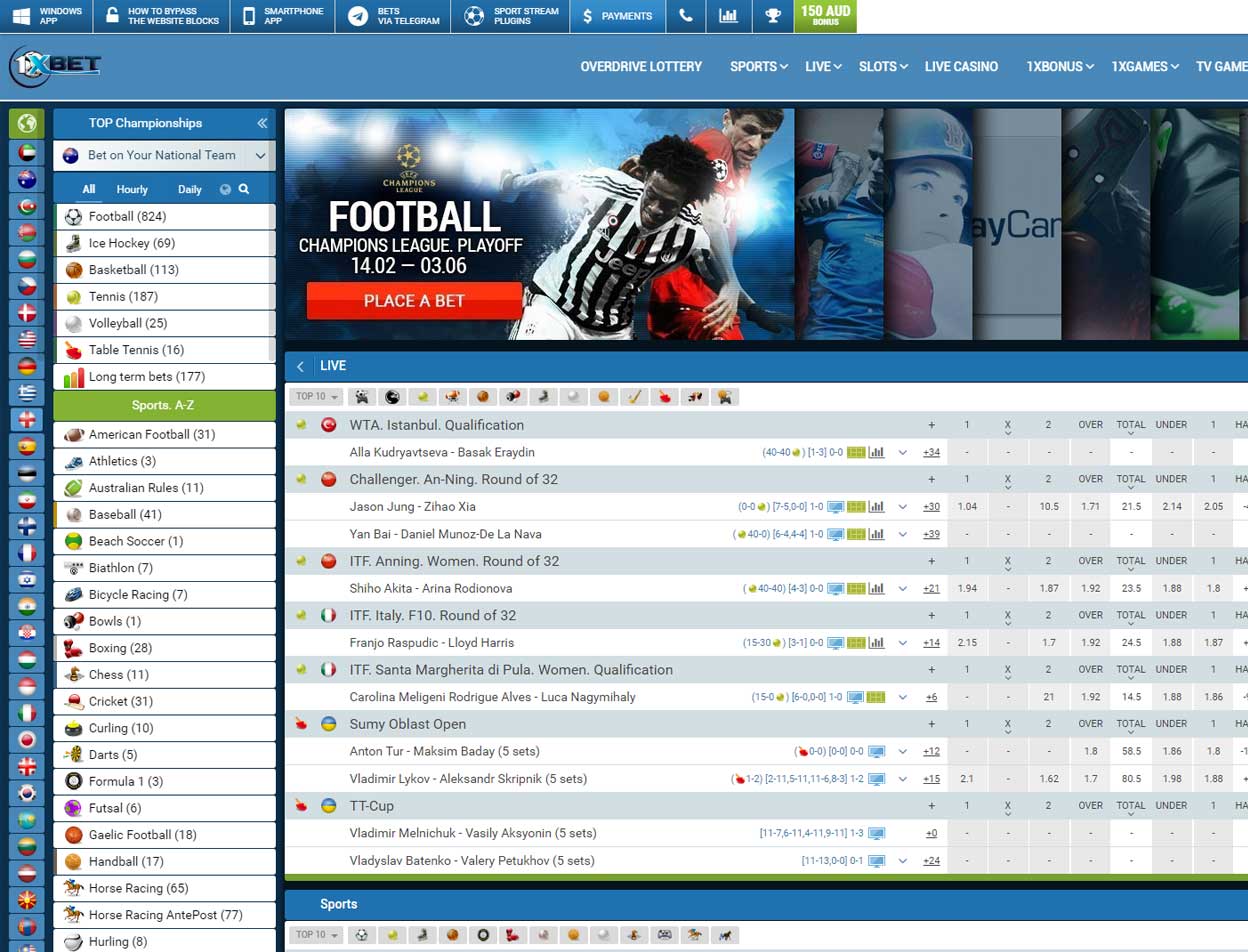The image size is (1248, 952).
Task: Open Football (824) in the sports list
Action: (164, 216)
